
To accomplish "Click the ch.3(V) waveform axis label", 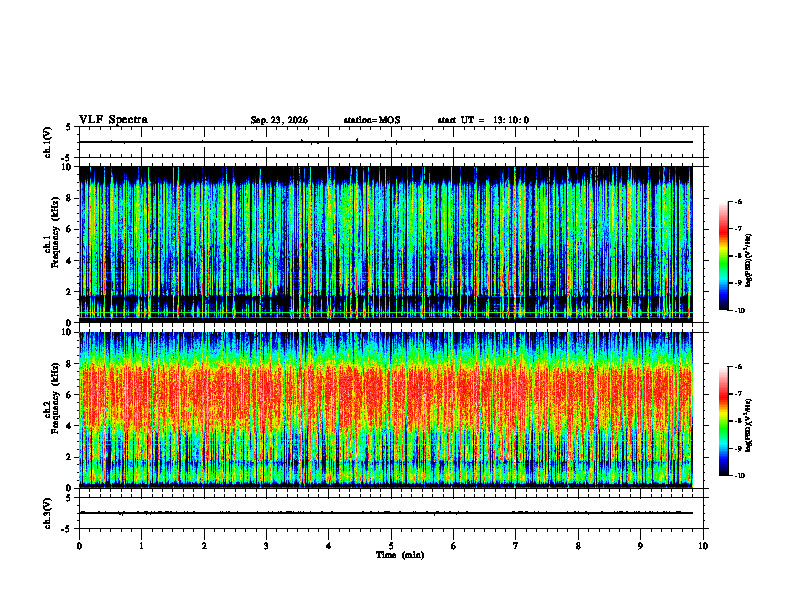I will [47, 513].
